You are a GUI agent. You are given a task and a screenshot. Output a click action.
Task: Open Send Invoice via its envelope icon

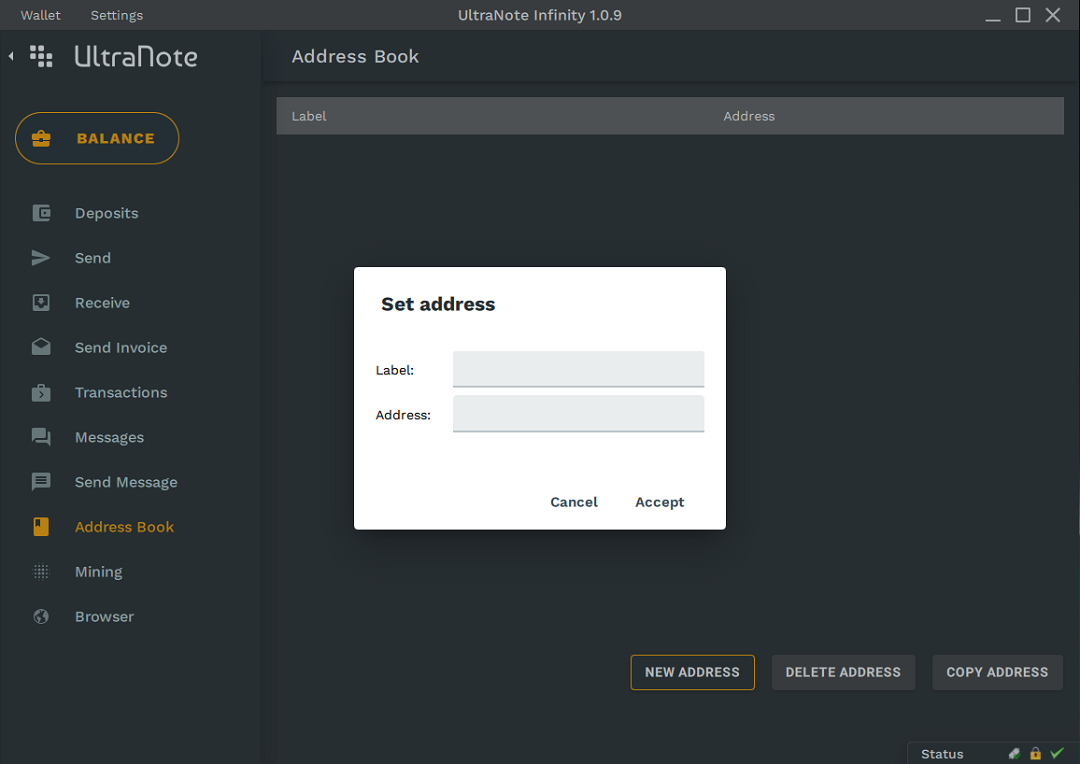pos(41,347)
